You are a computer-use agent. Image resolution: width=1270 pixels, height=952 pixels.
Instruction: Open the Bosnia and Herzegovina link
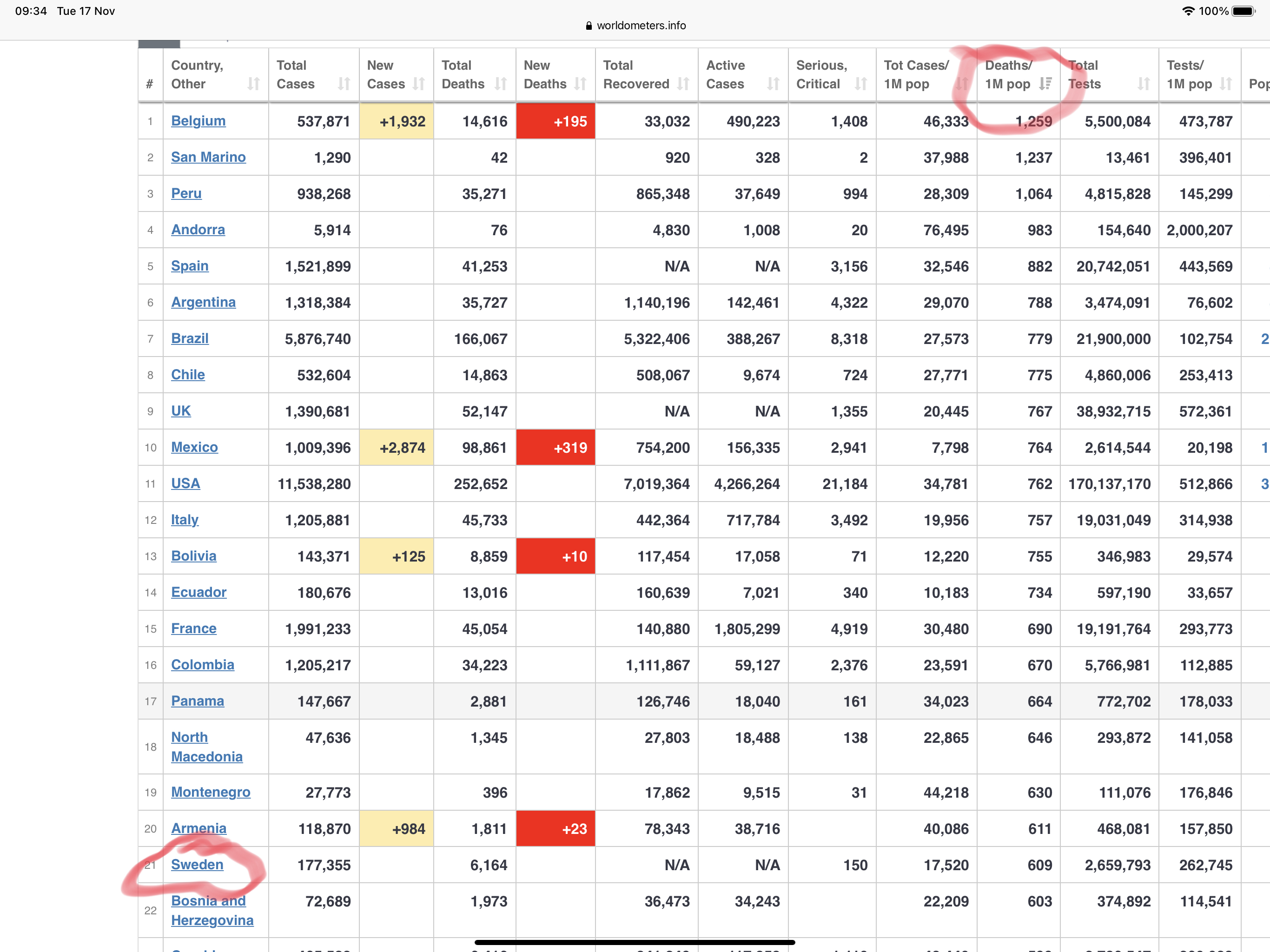[x=212, y=910]
